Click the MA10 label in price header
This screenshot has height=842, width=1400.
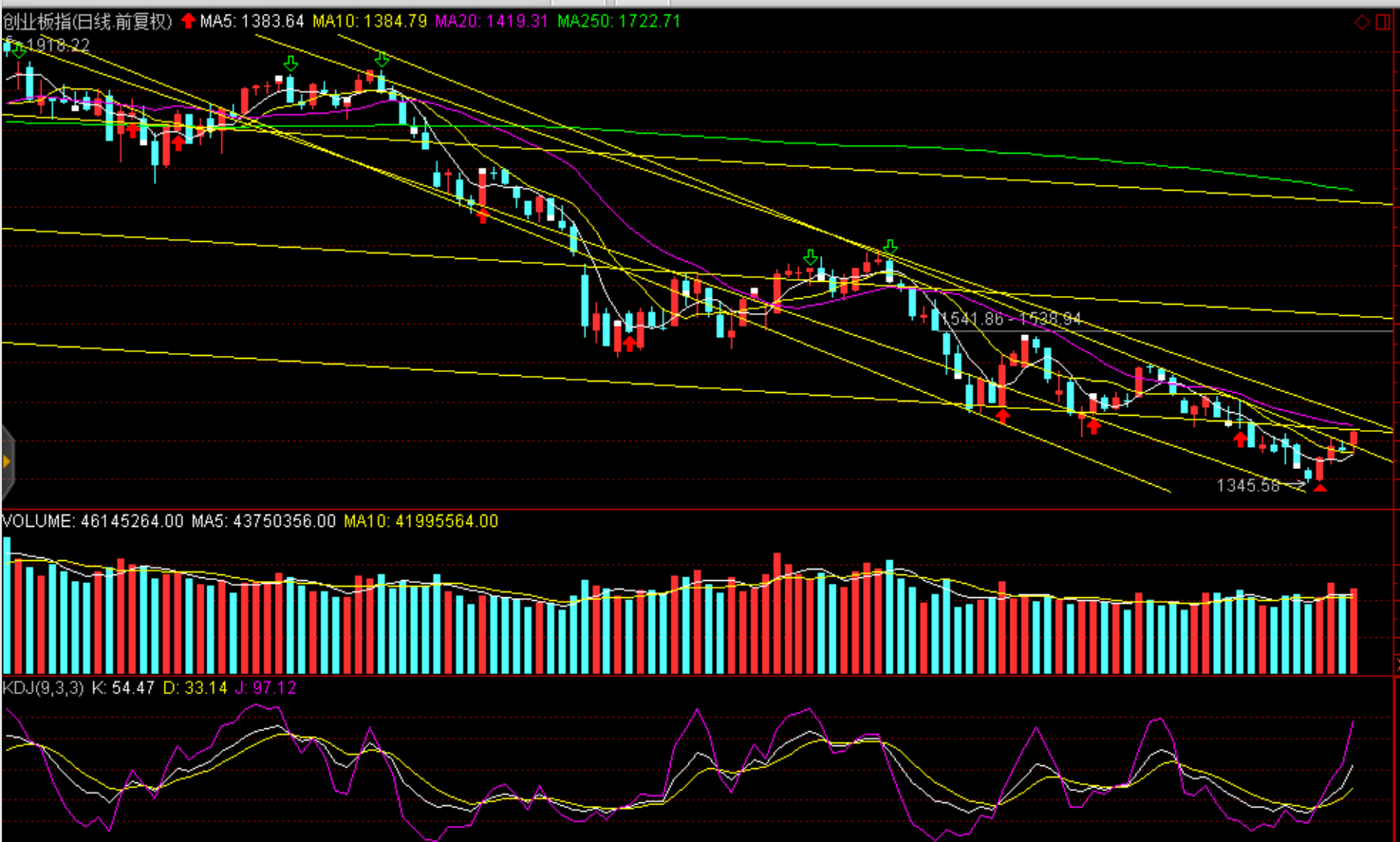[369, 21]
